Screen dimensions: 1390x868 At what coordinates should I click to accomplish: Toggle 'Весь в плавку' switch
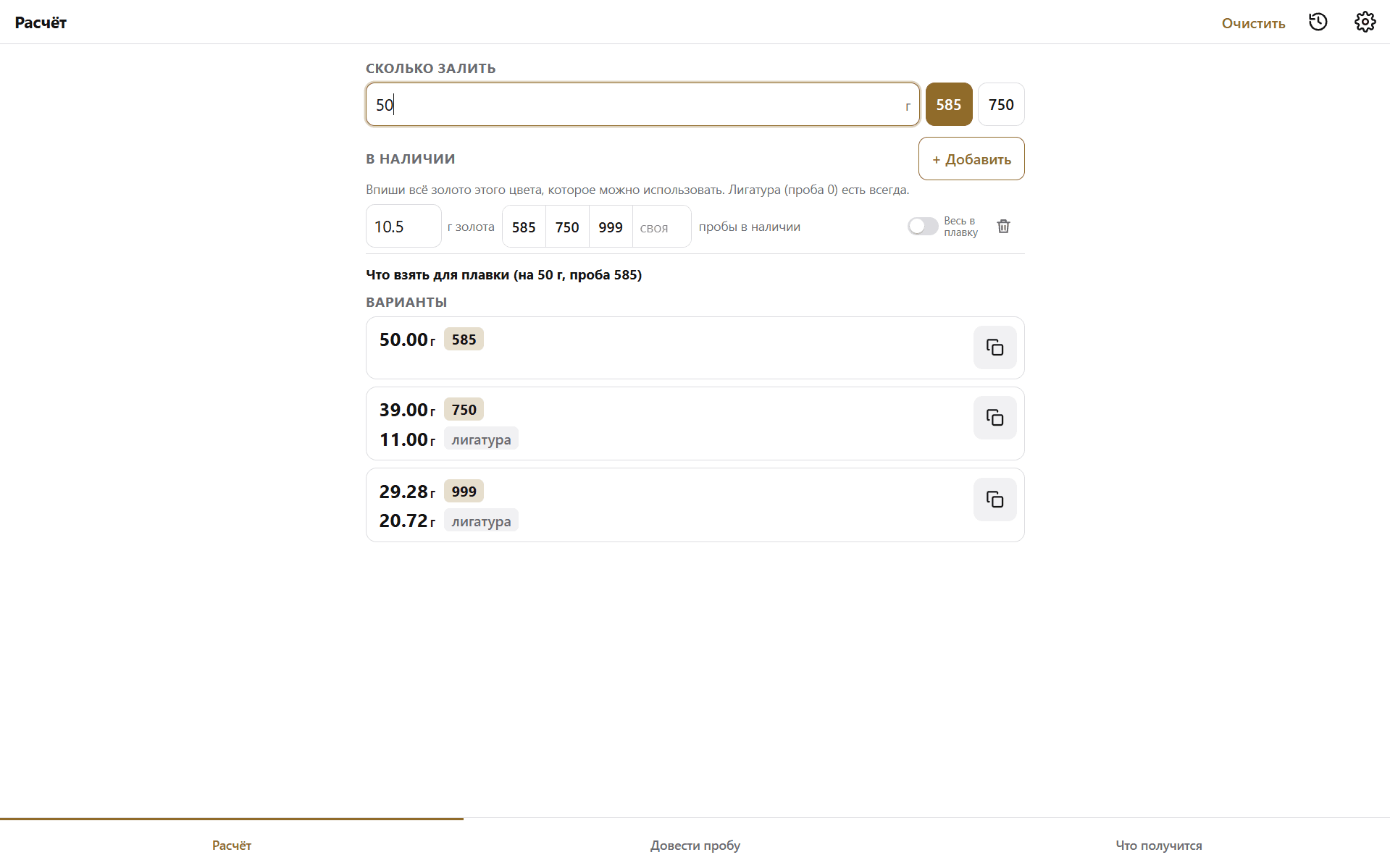[x=923, y=227]
